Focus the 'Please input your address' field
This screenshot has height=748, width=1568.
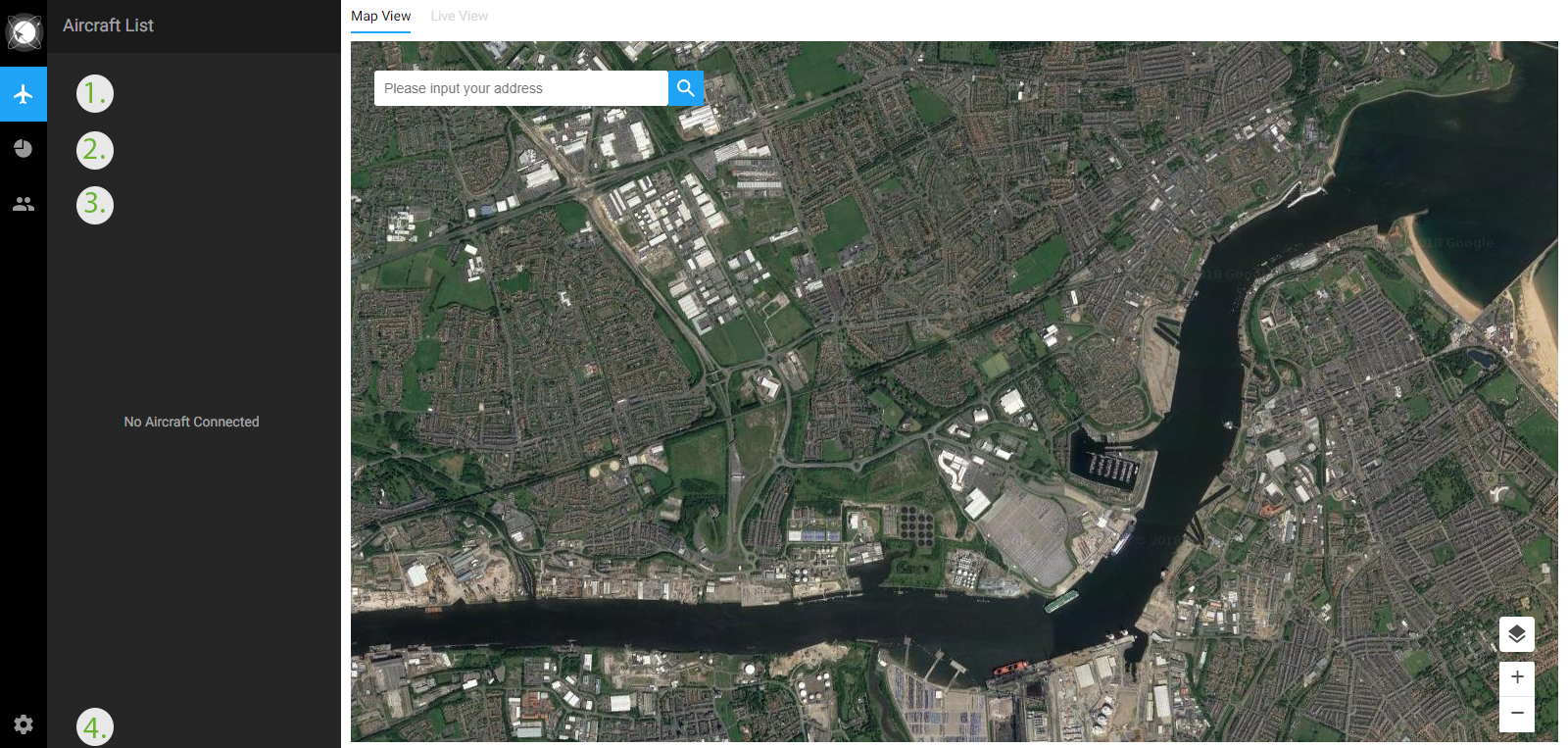click(521, 88)
